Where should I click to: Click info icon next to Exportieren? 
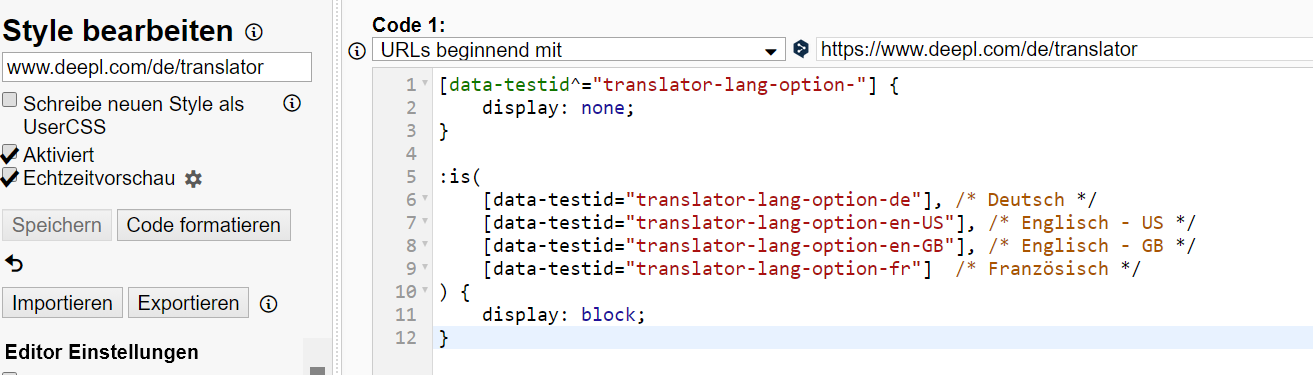(x=268, y=303)
